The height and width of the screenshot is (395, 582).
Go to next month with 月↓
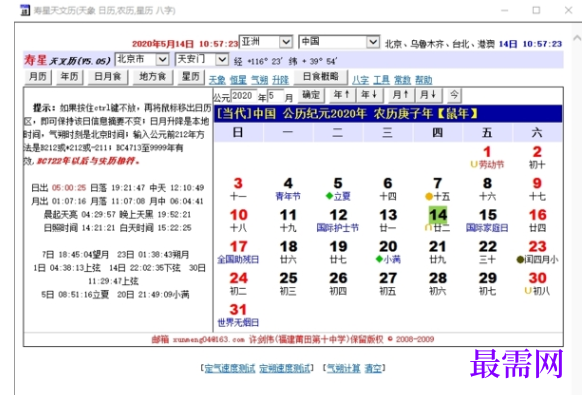[x=428, y=95]
